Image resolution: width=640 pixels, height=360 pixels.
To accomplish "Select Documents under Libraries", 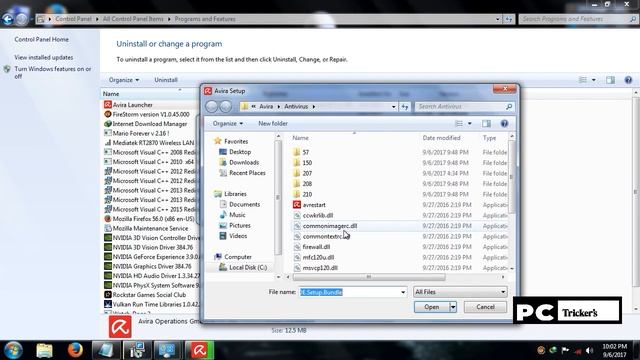I will (x=244, y=204).
